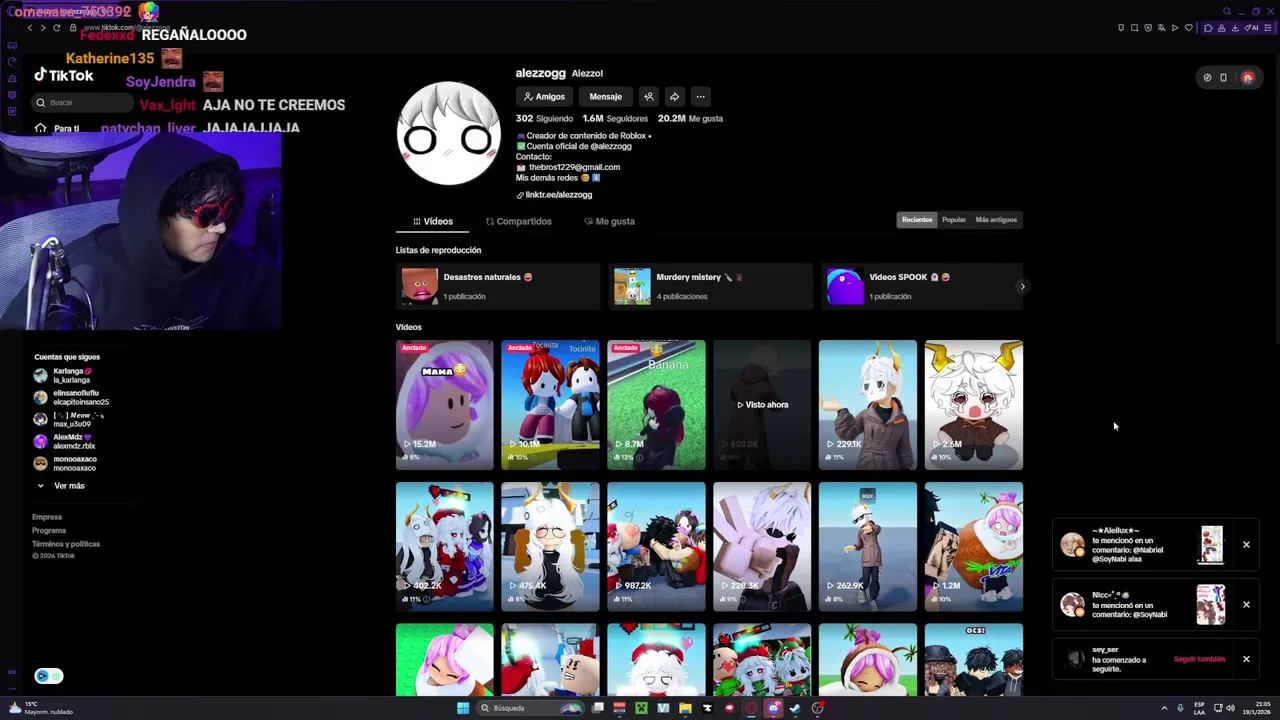Image resolution: width=1280 pixels, height=720 pixels.
Task: Open the logged-in user avatar menu
Action: (x=1248, y=77)
